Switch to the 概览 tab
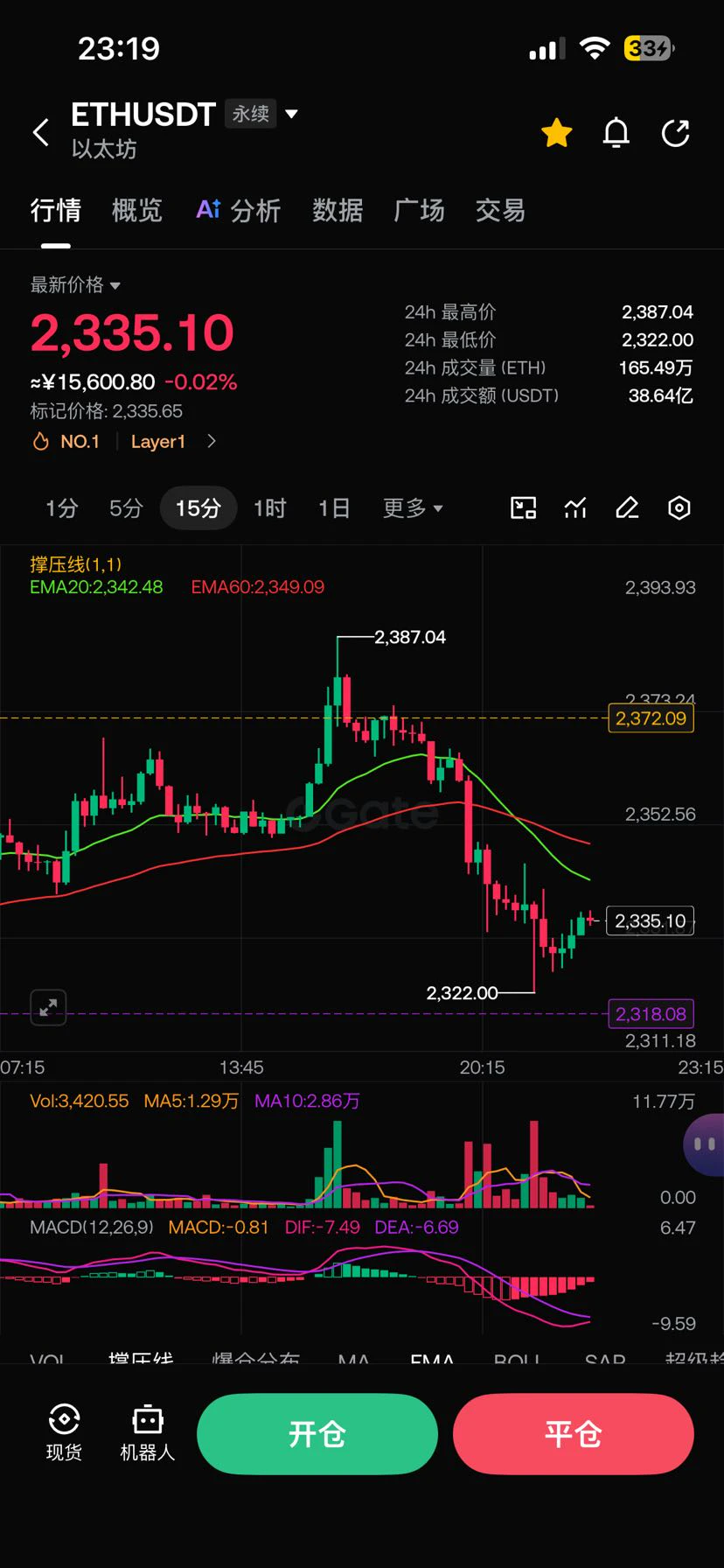Screen dimensions: 724x1568 pyautogui.click(x=137, y=211)
